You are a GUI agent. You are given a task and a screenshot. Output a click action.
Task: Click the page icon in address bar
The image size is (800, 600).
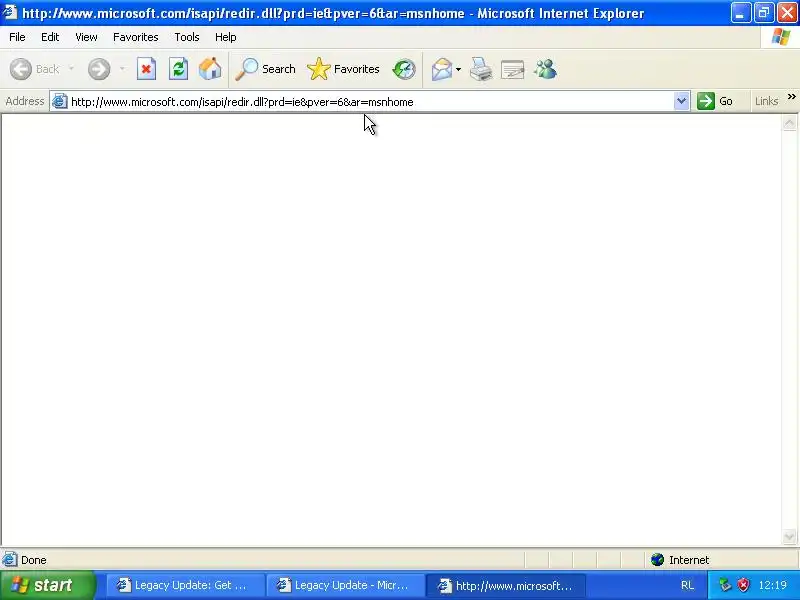pos(60,102)
